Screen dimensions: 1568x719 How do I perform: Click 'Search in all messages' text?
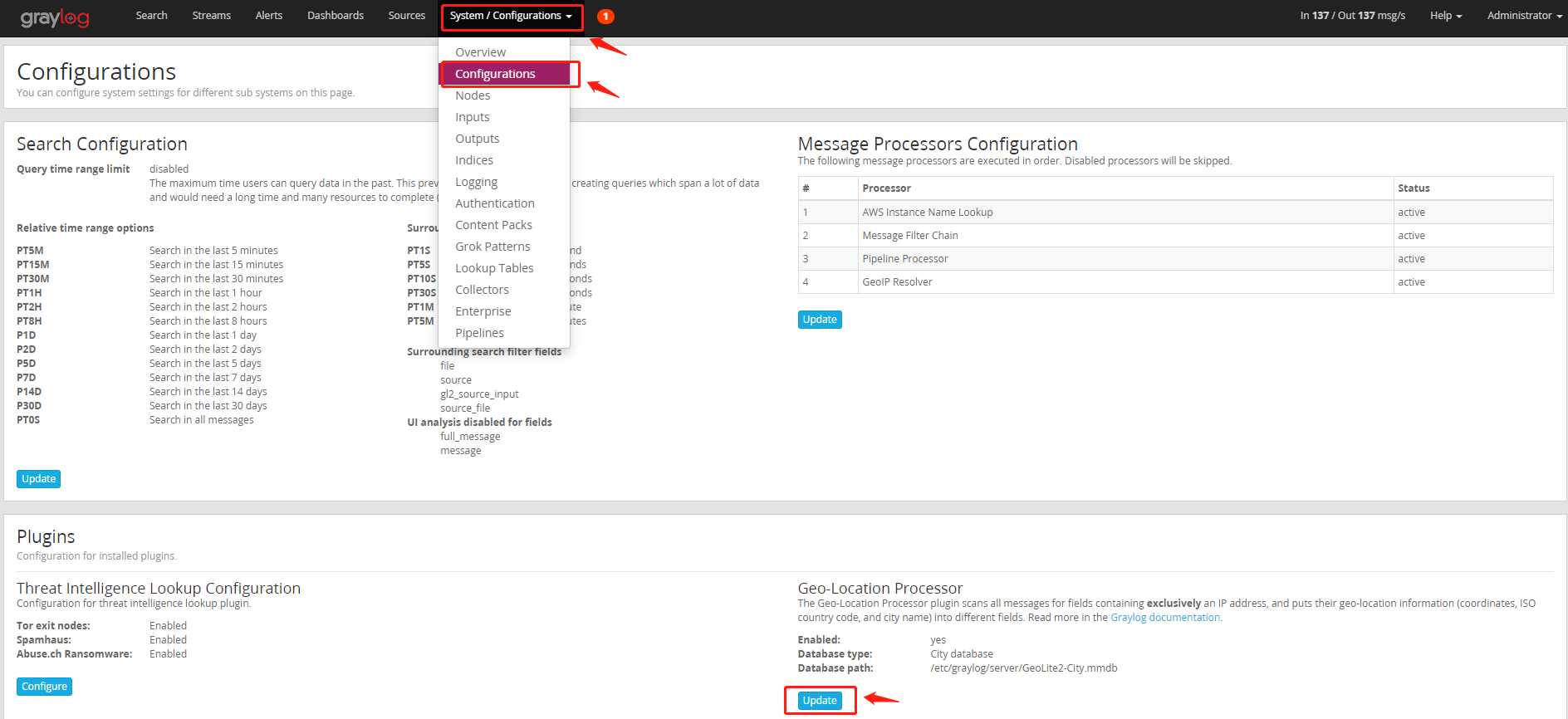pyautogui.click(x=202, y=420)
